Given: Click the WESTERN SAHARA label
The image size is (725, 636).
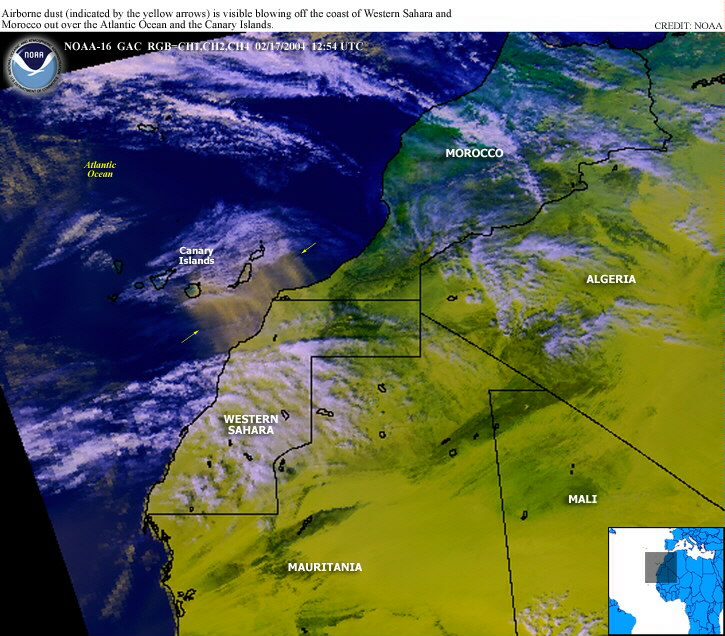Looking at the screenshot, I should point(251,424).
